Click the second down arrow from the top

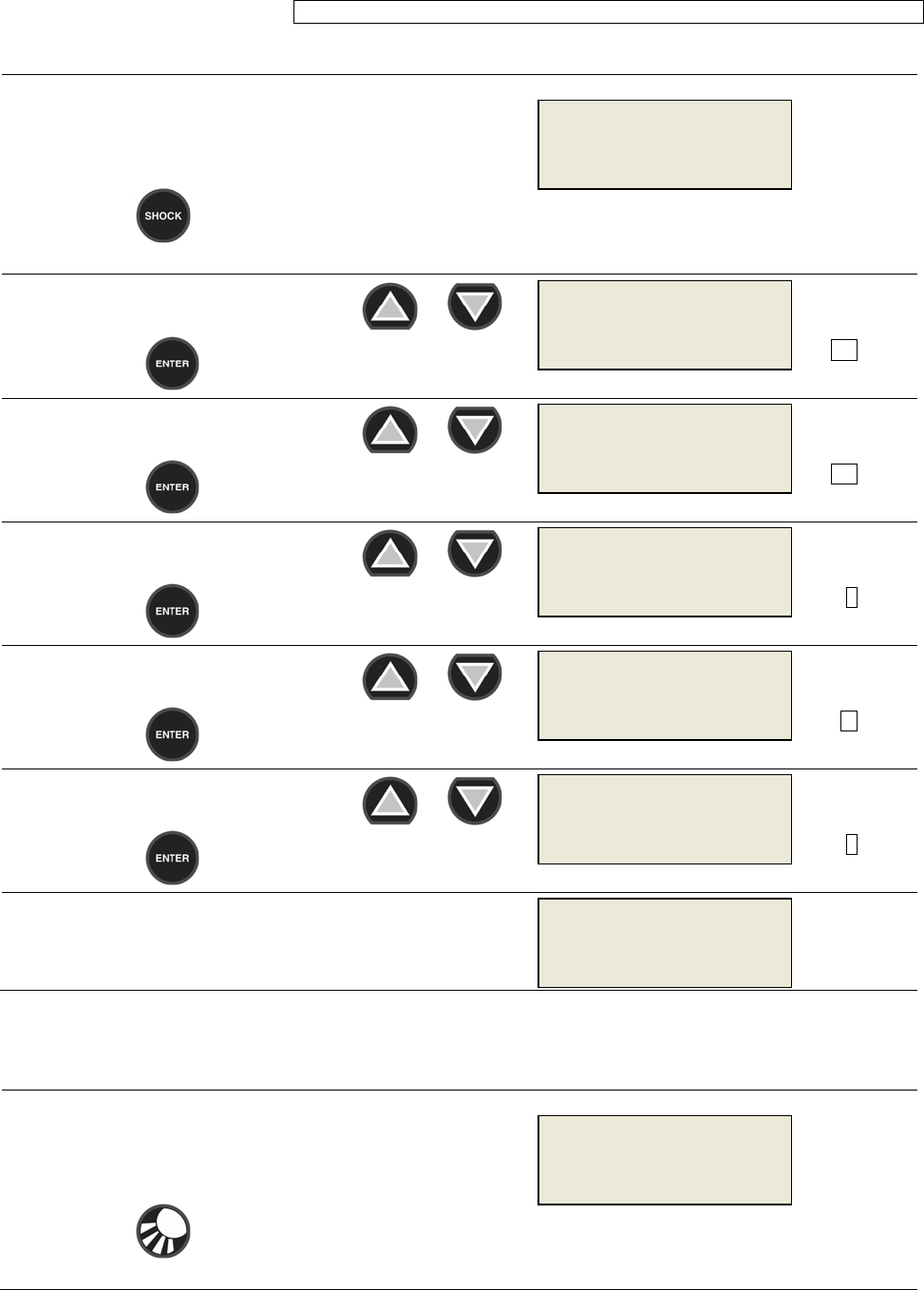click(x=475, y=429)
